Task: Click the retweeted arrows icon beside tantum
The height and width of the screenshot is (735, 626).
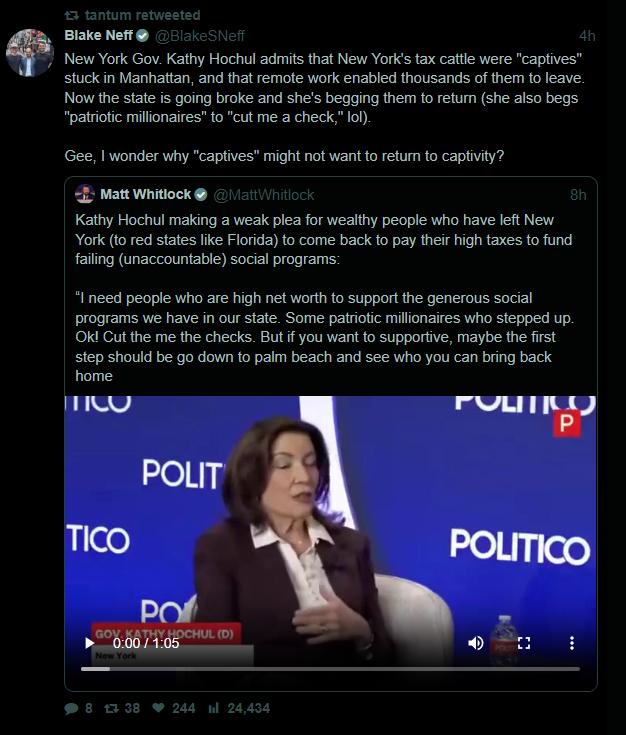Action: pyautogui.click(x=72, y=15)
